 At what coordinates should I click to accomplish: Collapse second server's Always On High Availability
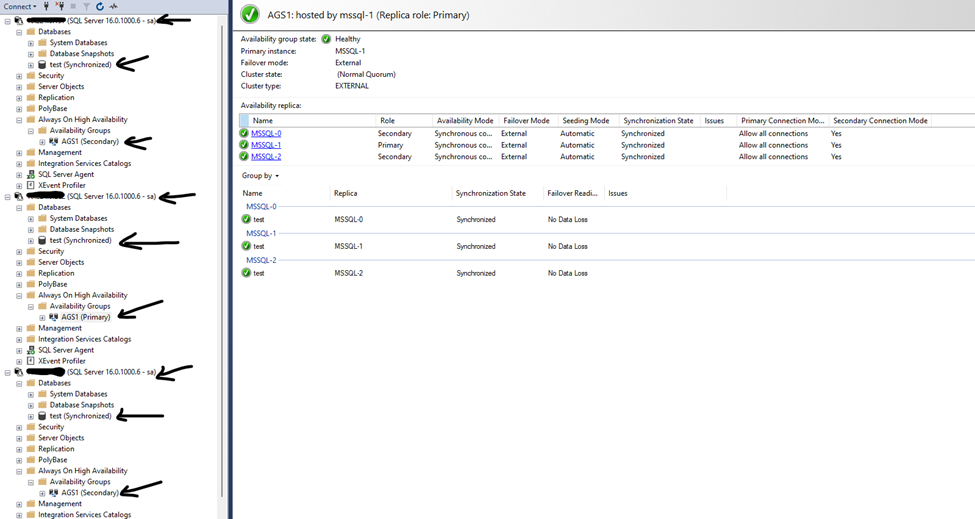(19, 296)
